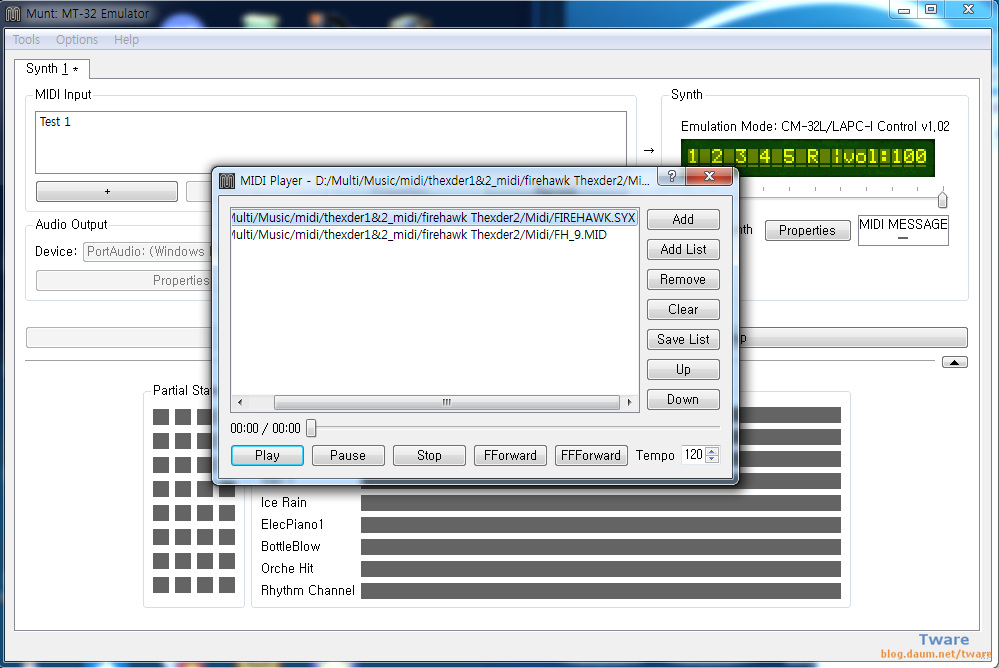Open the Help menu
This screenshot has width=999, height=668.
126,40
